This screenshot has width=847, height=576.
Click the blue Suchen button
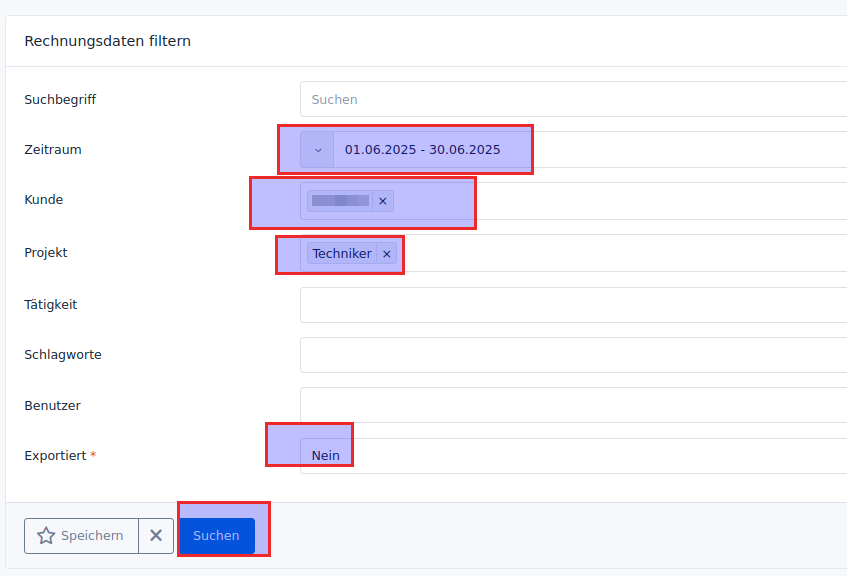(x=216, y=536)
